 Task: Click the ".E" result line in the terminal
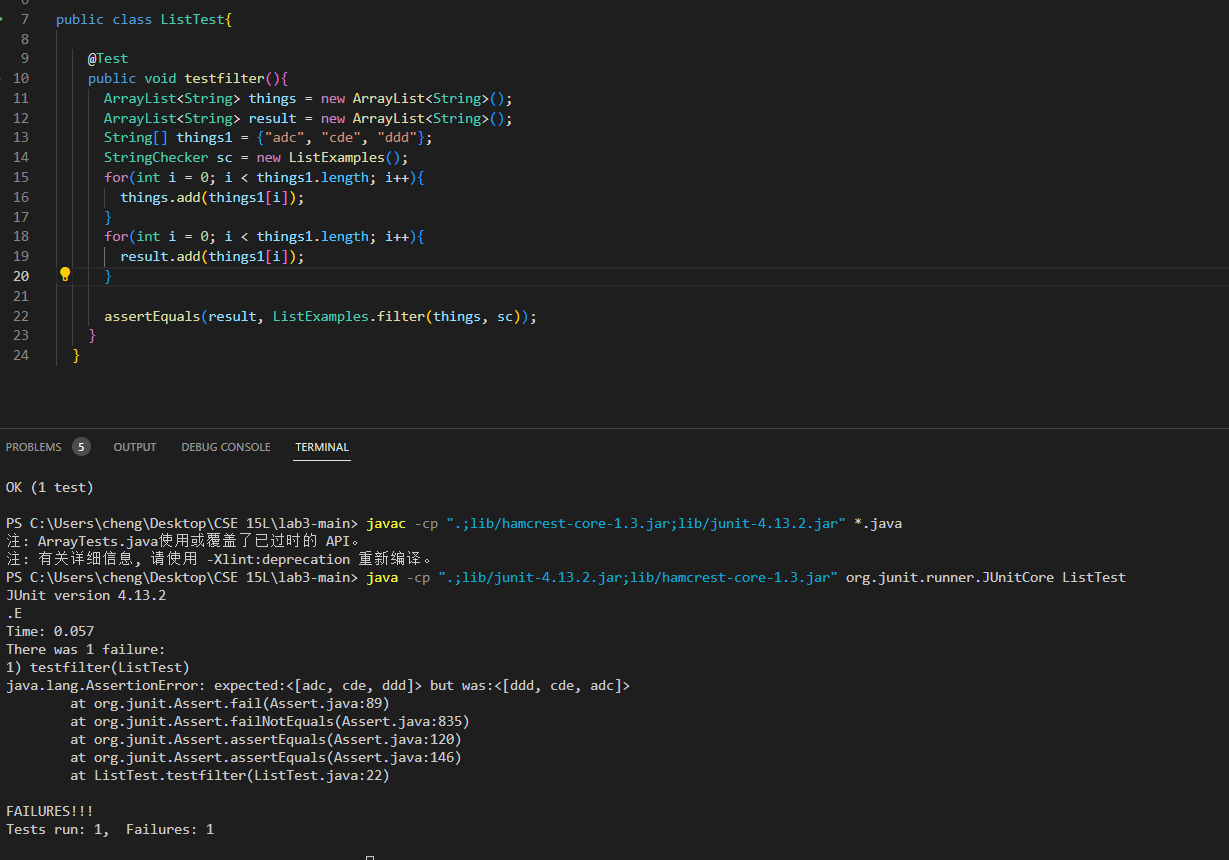coord(14,613)
